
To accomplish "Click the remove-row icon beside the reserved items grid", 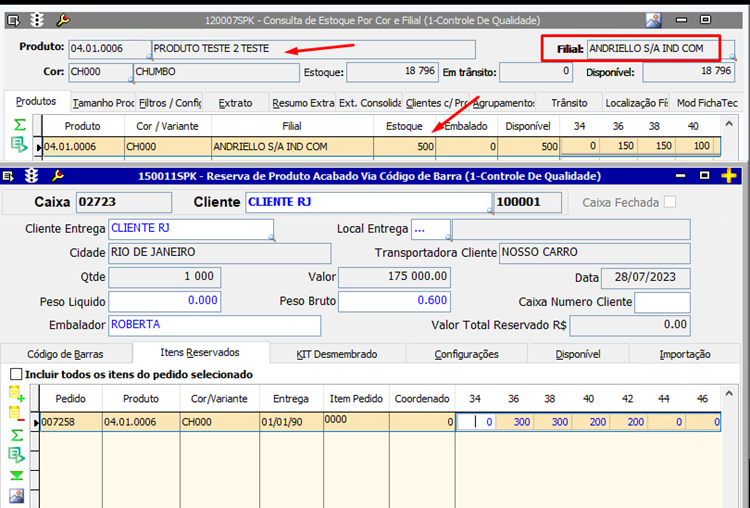I will point(17,412).
